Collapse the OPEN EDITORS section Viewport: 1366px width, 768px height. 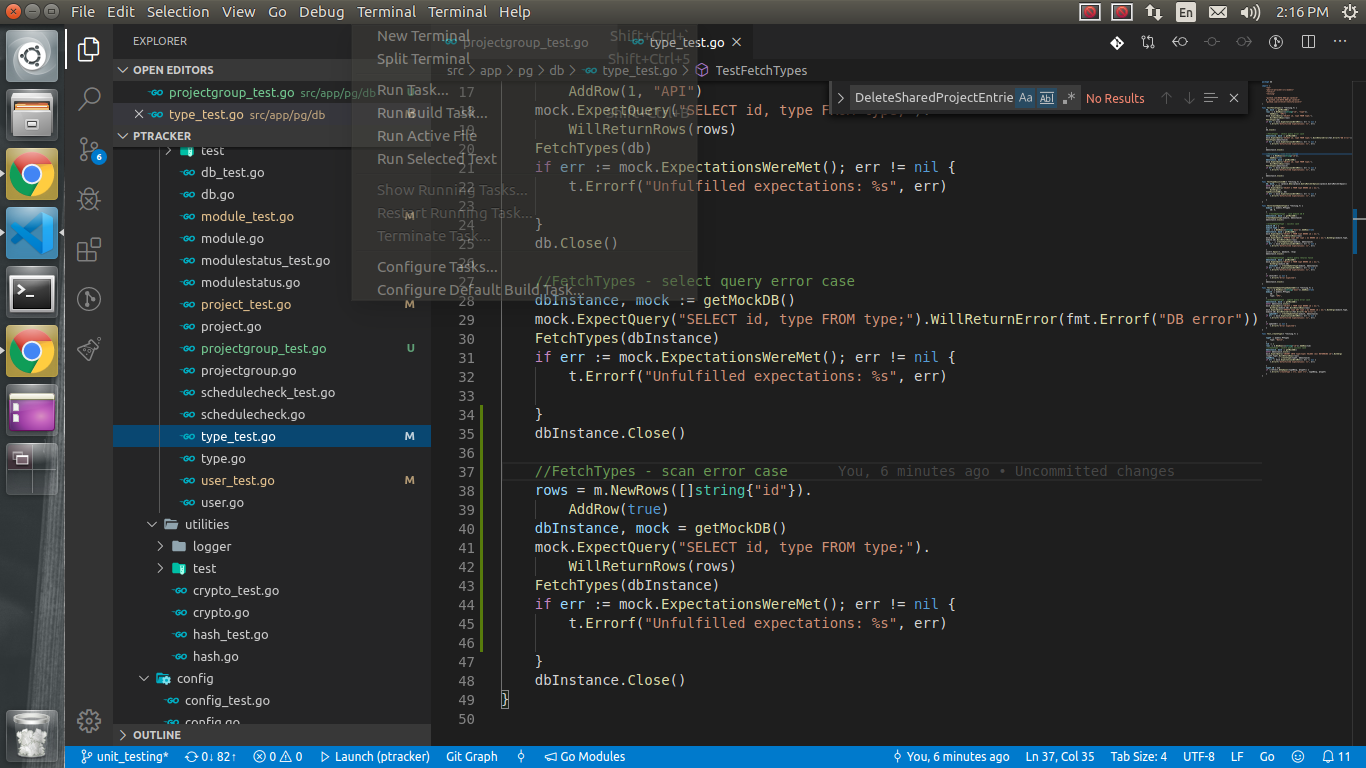click(272, 70)
